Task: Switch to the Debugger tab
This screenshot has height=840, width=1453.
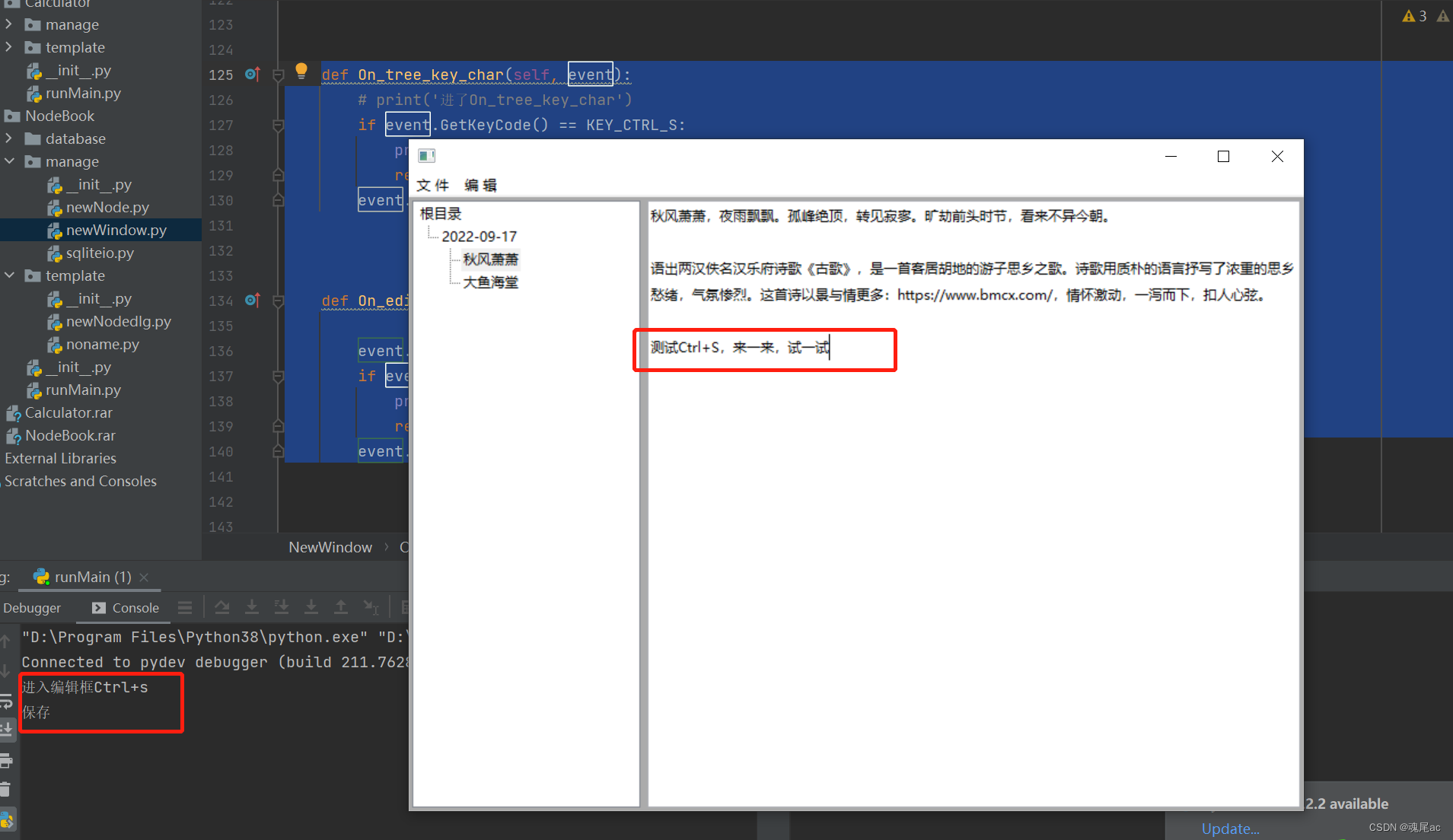Action: tap(32, 608)
